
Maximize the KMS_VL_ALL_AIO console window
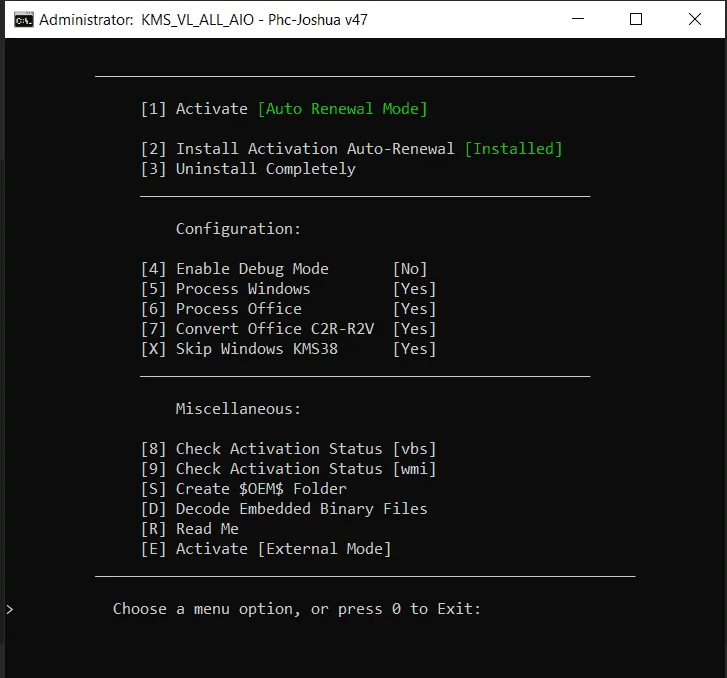(636, 19)
